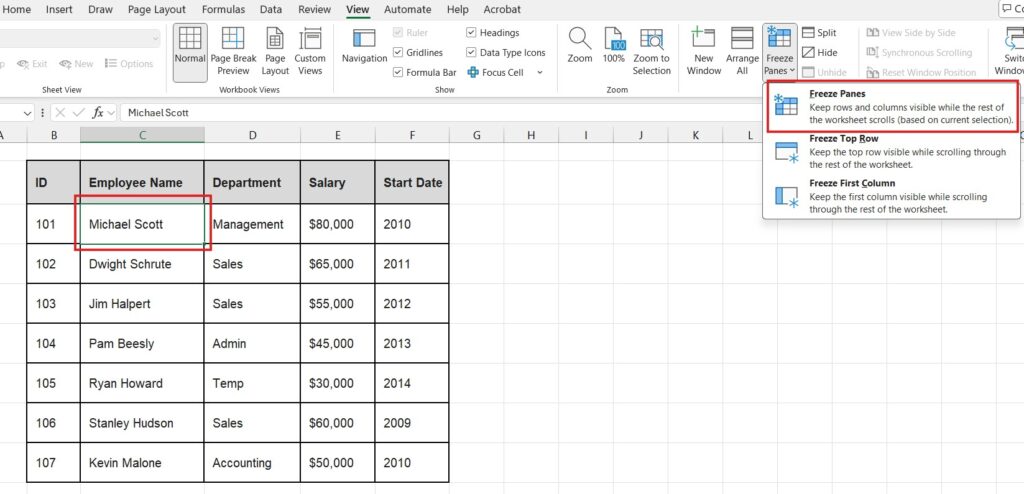Zoom to Selection

651,52
